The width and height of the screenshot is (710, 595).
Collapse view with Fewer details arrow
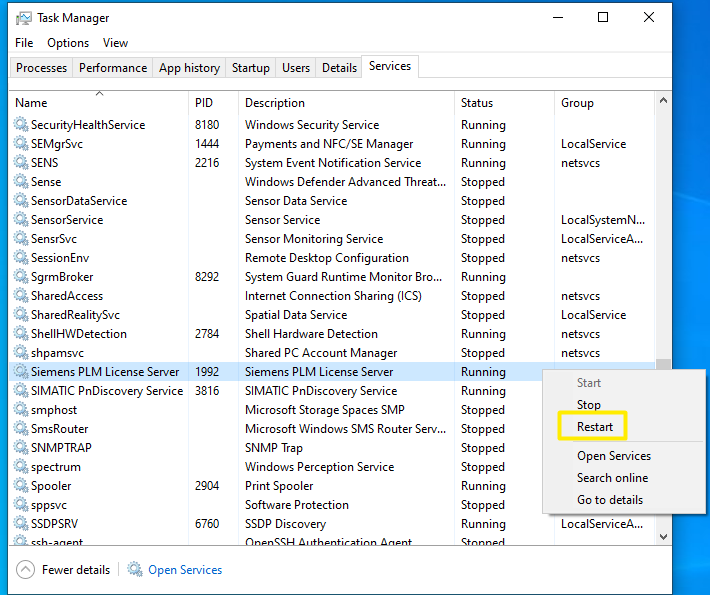25,570
